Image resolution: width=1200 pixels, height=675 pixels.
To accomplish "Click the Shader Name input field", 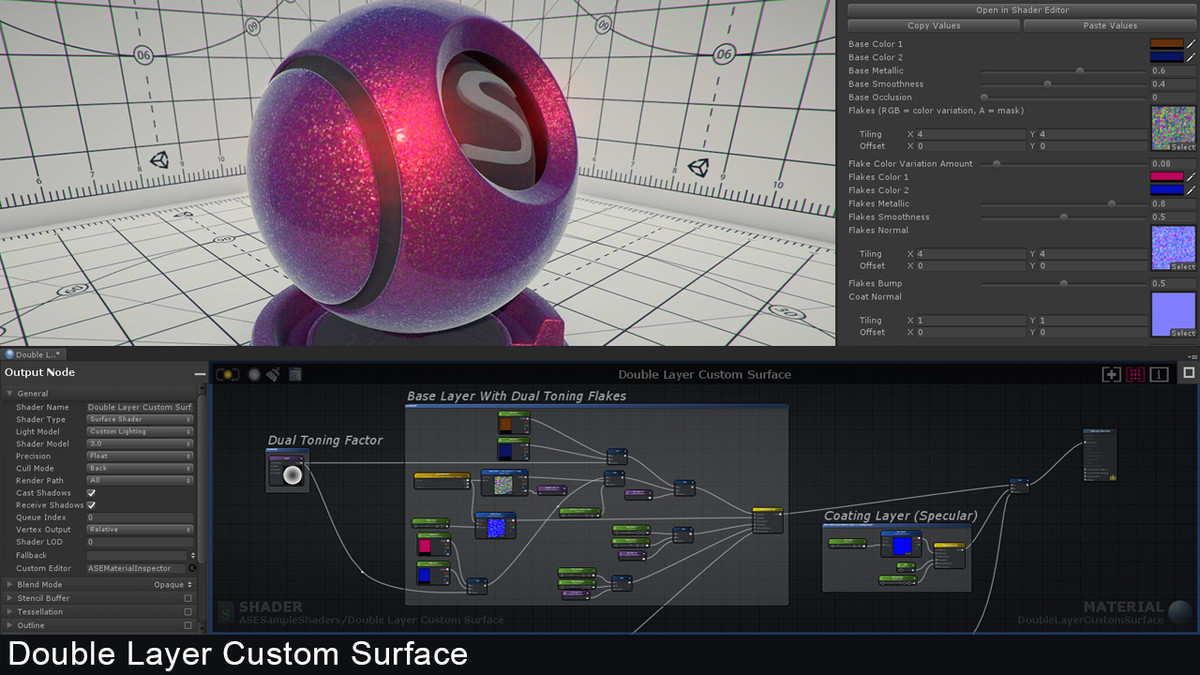I will 140,407.
